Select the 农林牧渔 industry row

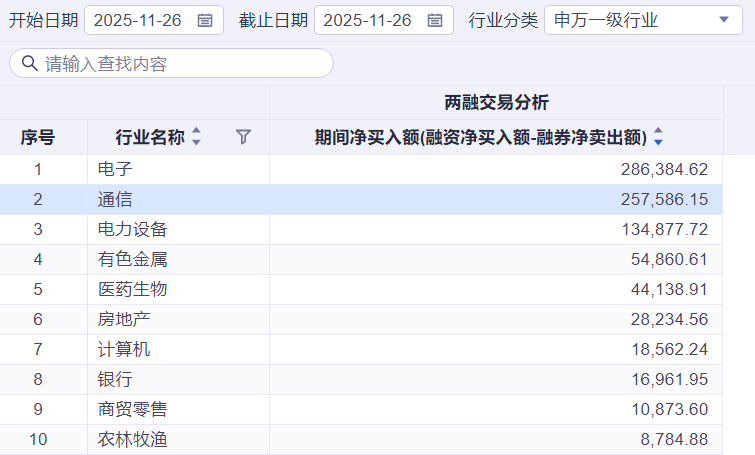tap(361, 439)
